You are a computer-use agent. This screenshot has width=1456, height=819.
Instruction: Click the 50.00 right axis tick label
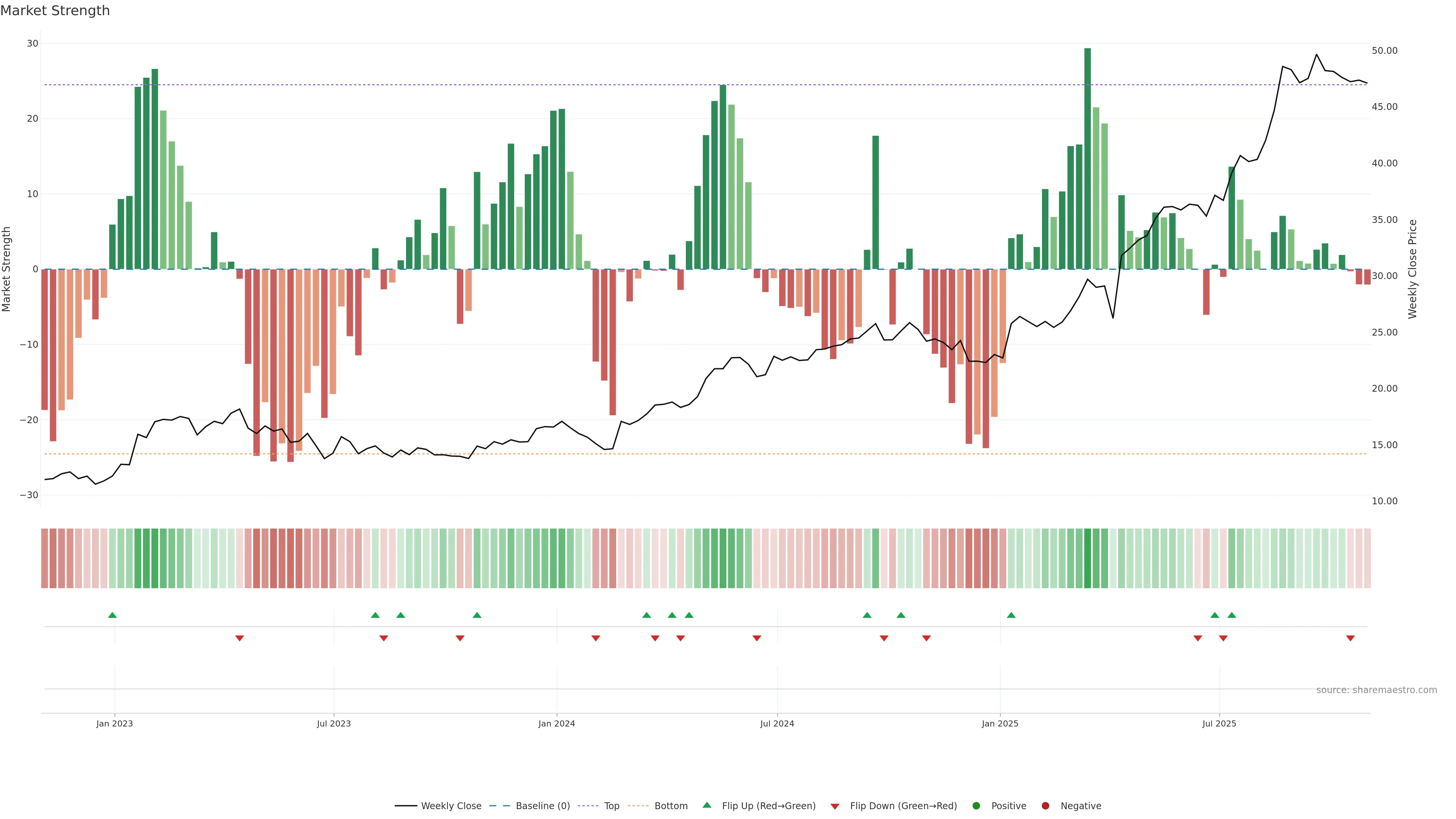coord(1384,51)
